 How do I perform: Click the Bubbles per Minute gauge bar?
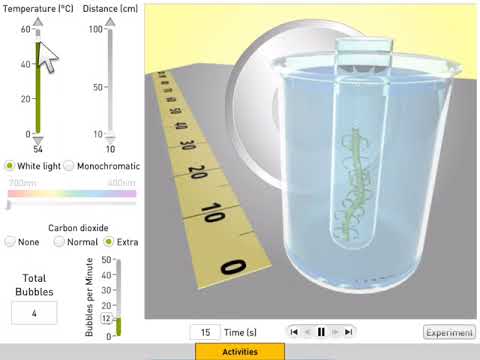(118, 297)
